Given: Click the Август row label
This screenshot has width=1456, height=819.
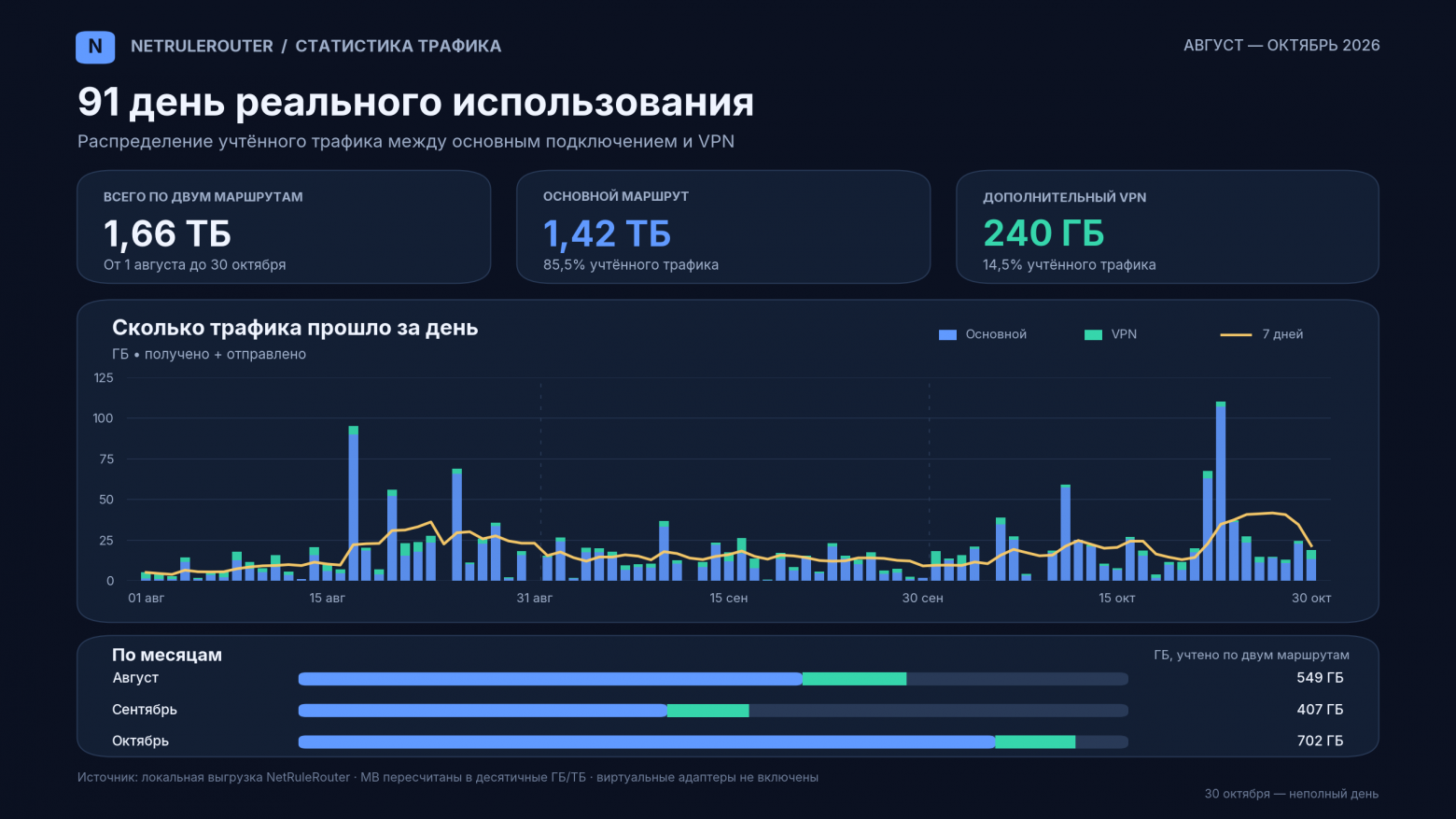Looking at the screenshot, I should (x=135, y=678).
